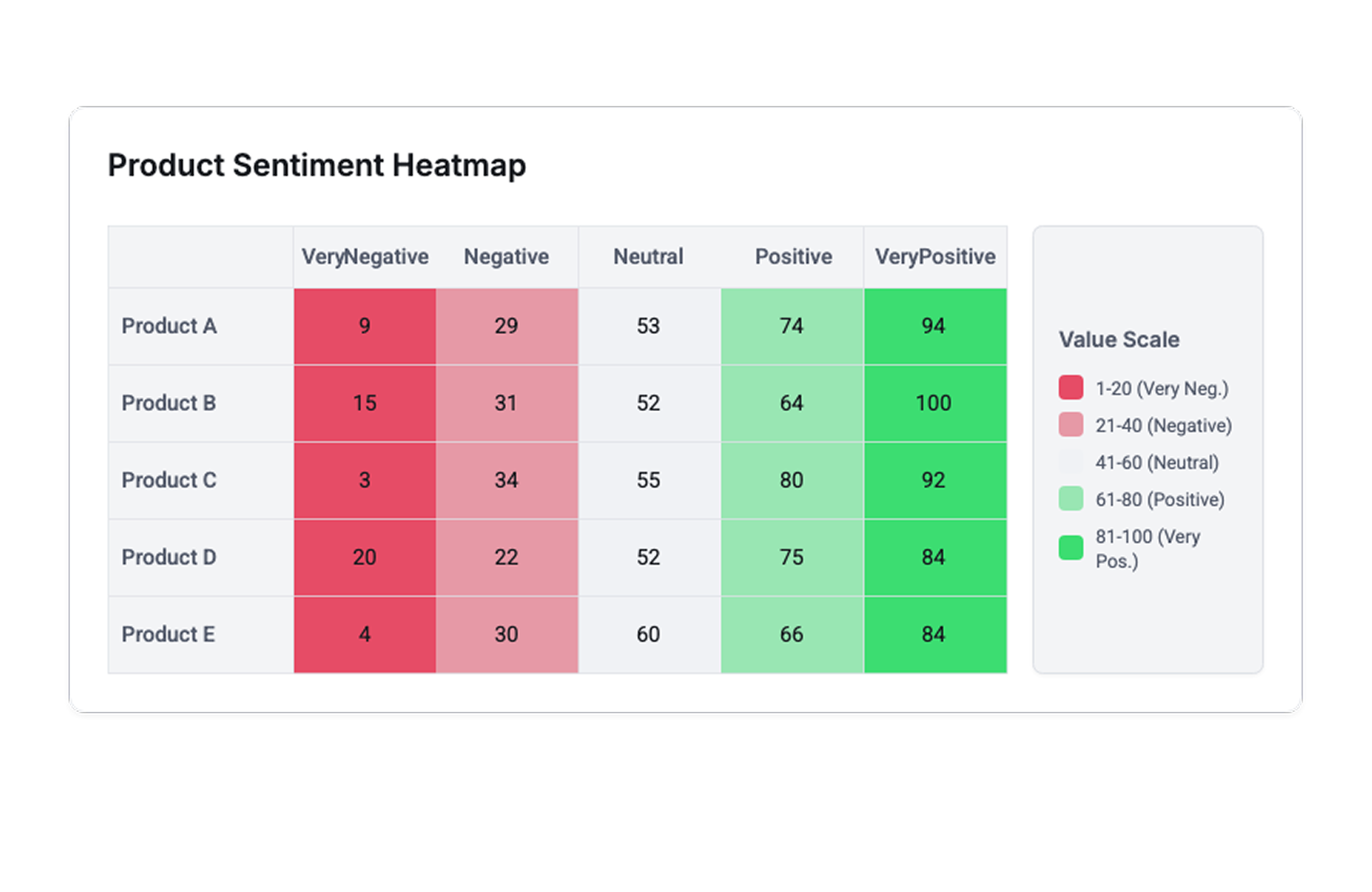Click the pink 21-40 Negative legend swatch
This screenshot has width=1372, height=892.
tap(1070, 425)
